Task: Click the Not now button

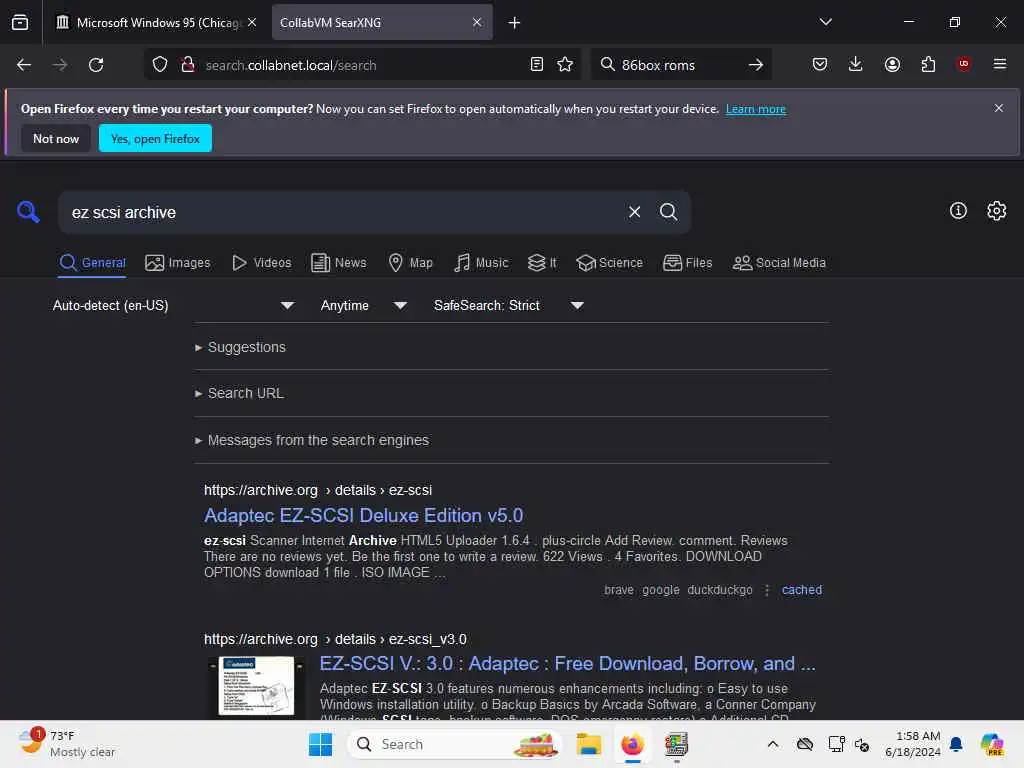Action: point(56,138)
